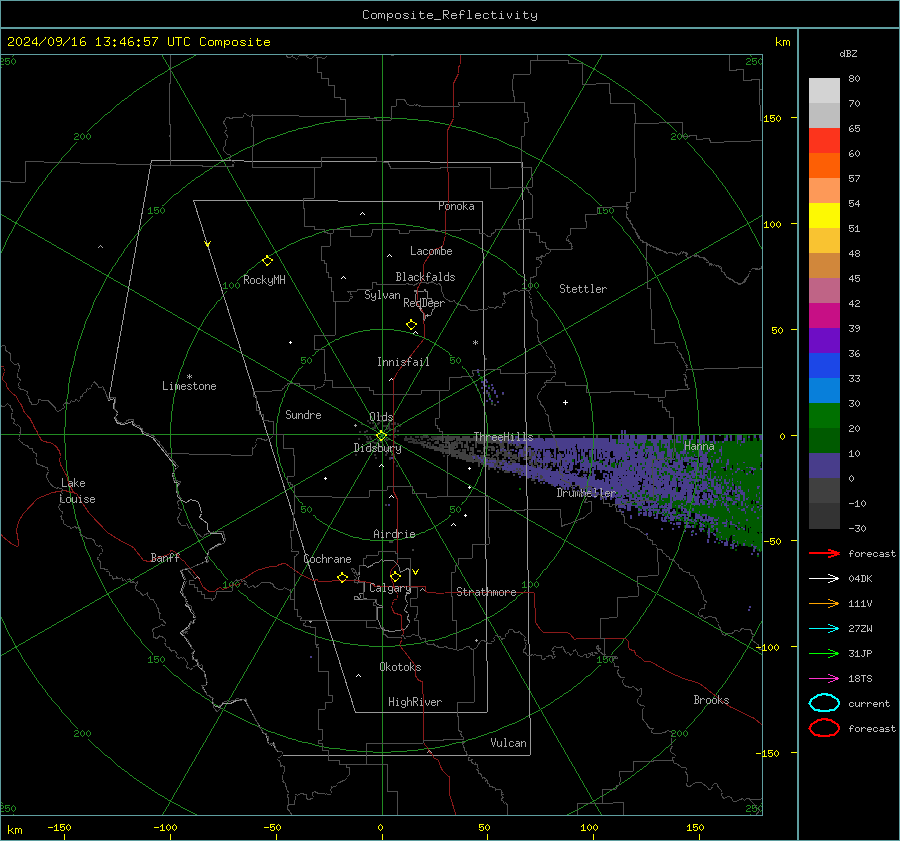Click the yellow radar site diamond at map center
Viewport: 900px width, 841px height.
[x=381, y=436]
